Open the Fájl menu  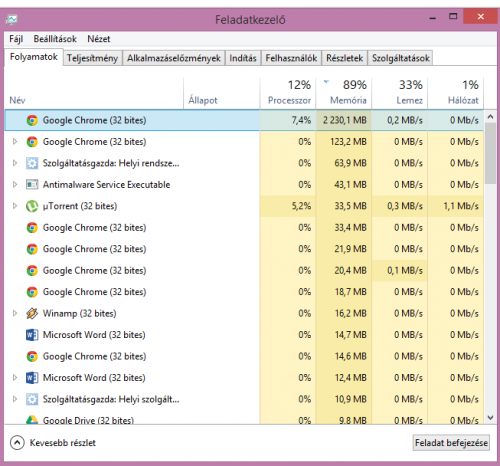16,39
